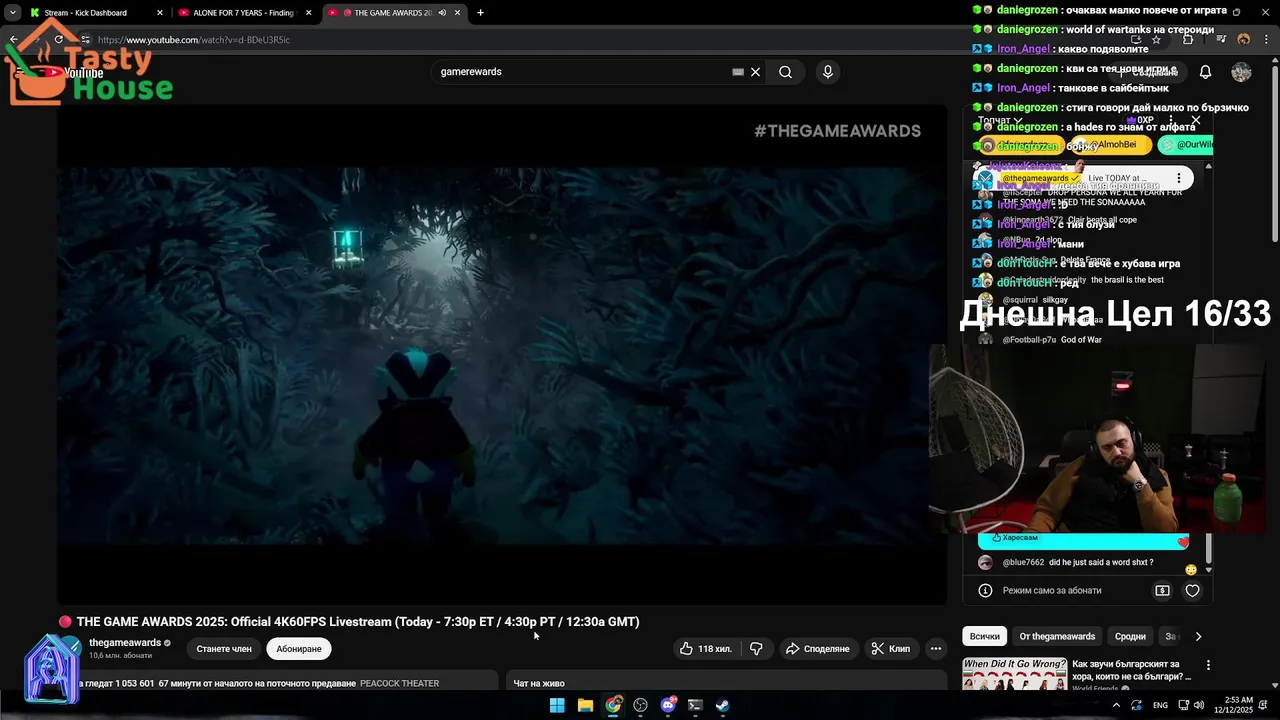The width and height of the screenshot is (1280, 720).
Task: Open pinned thegameawards message options
Action: [x=1179, y=178]
